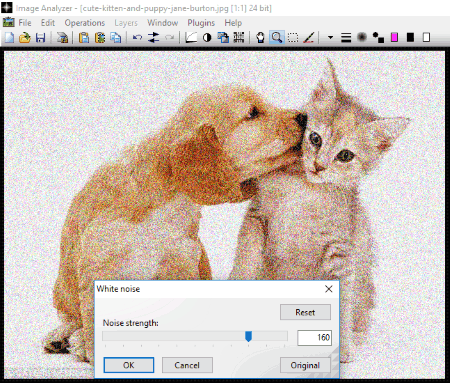Open the Plugins menu
The image size is (450, 383).
click(x=201, y=23)
